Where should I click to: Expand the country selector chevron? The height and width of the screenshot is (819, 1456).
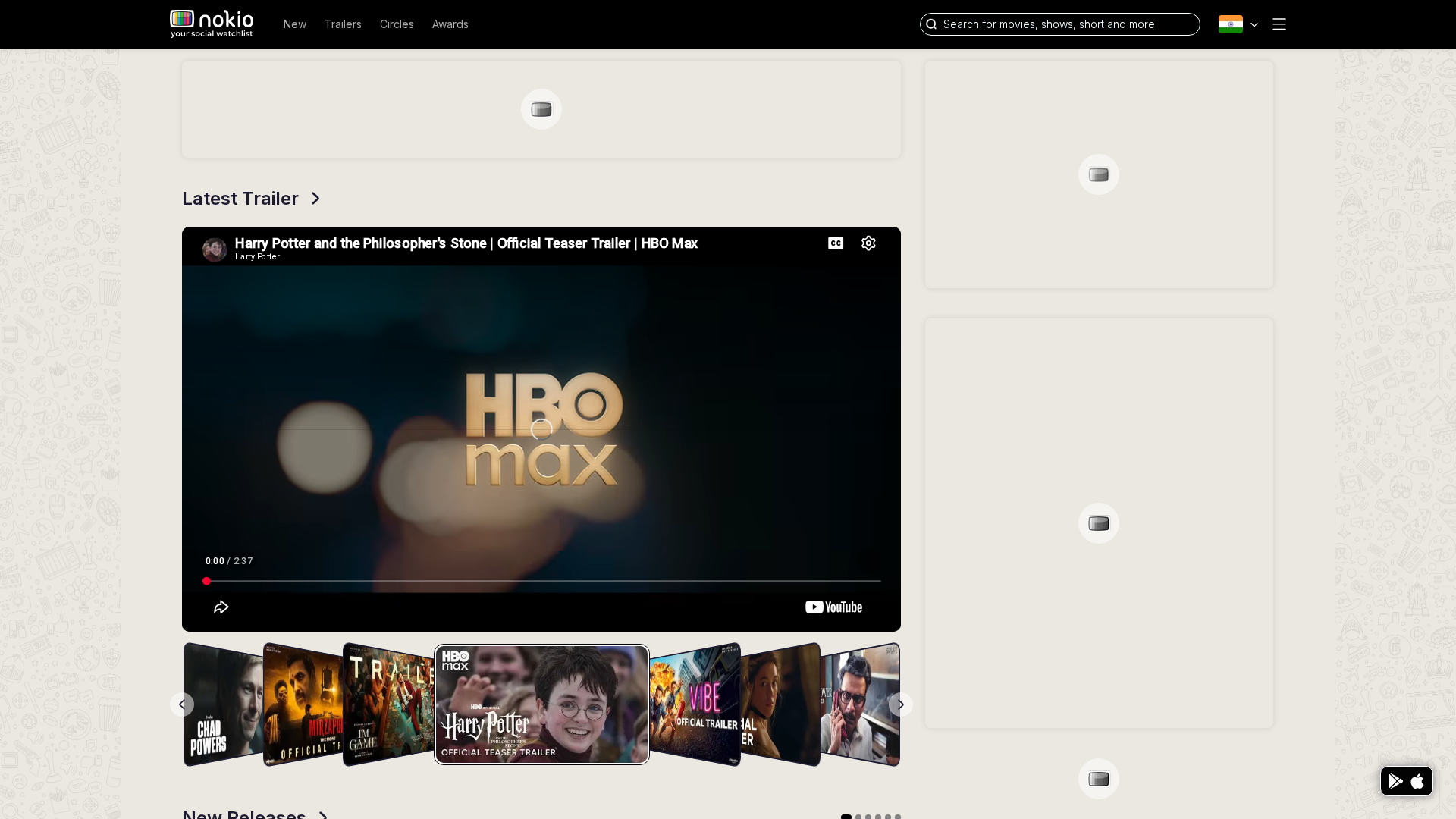(x=1254, y=25)
